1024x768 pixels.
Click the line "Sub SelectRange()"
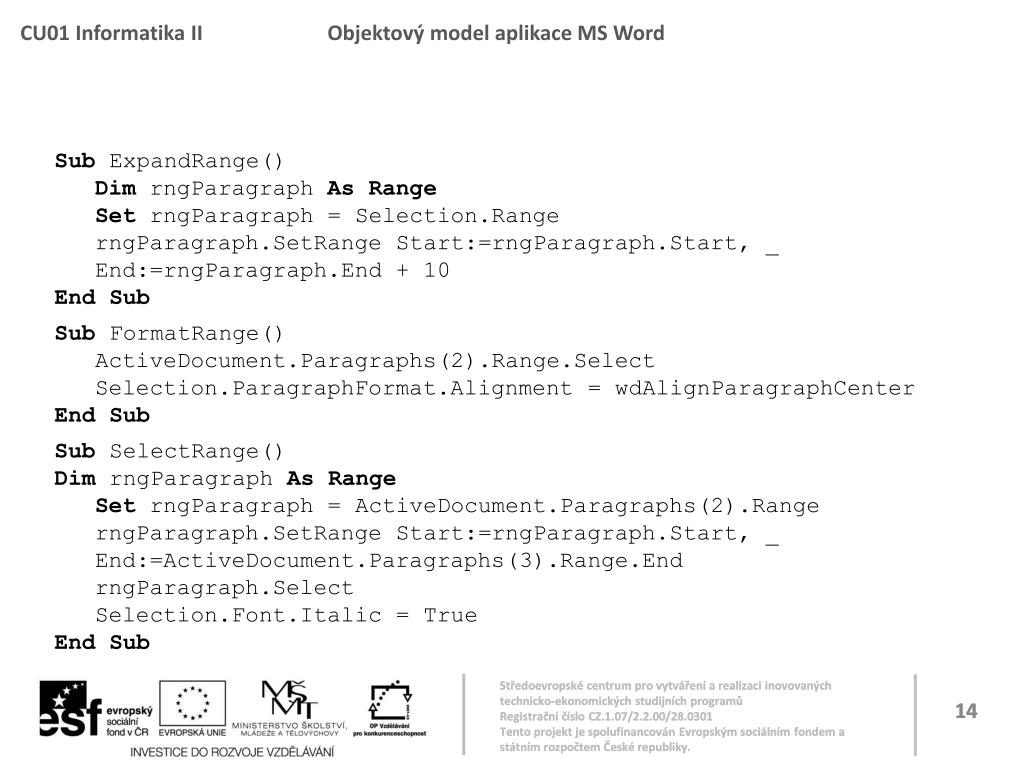tap(168, 451)
